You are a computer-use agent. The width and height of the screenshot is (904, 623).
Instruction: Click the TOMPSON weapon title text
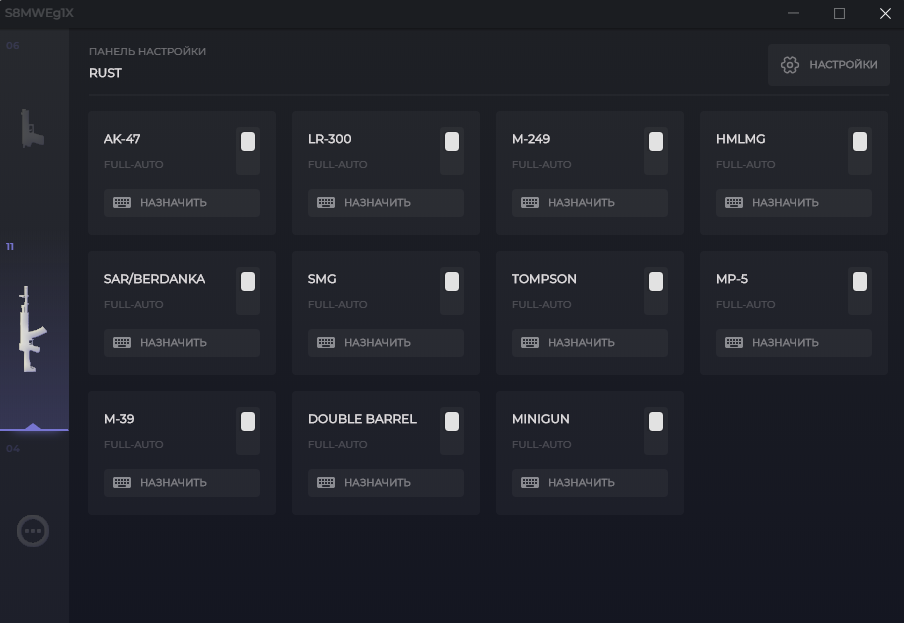tap(544, 279)
